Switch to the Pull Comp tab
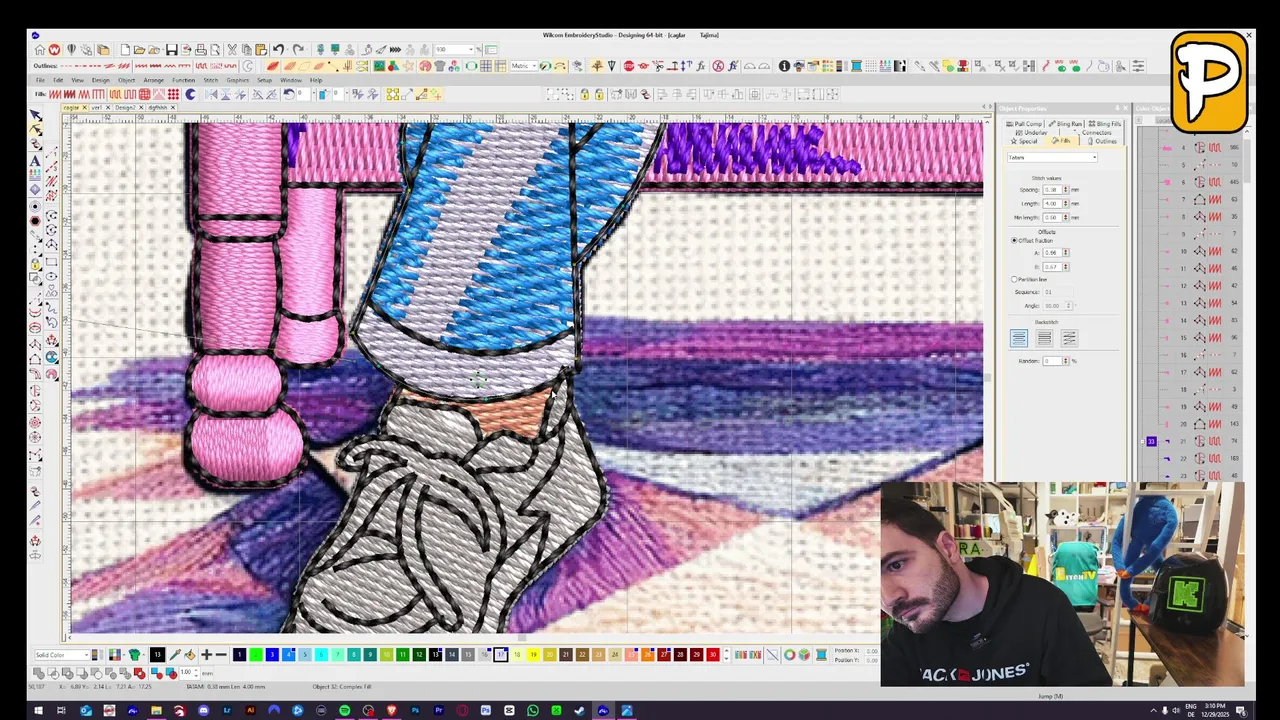The height and width of the screenshot is (720, 1280). coord(1024,124)
